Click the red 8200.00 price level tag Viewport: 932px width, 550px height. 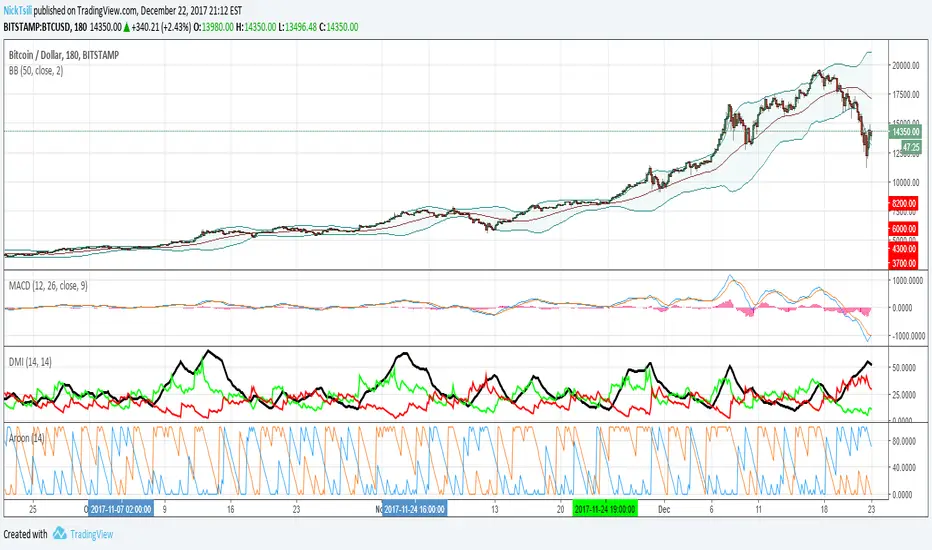pyautogui.click(x=903, y=203)
